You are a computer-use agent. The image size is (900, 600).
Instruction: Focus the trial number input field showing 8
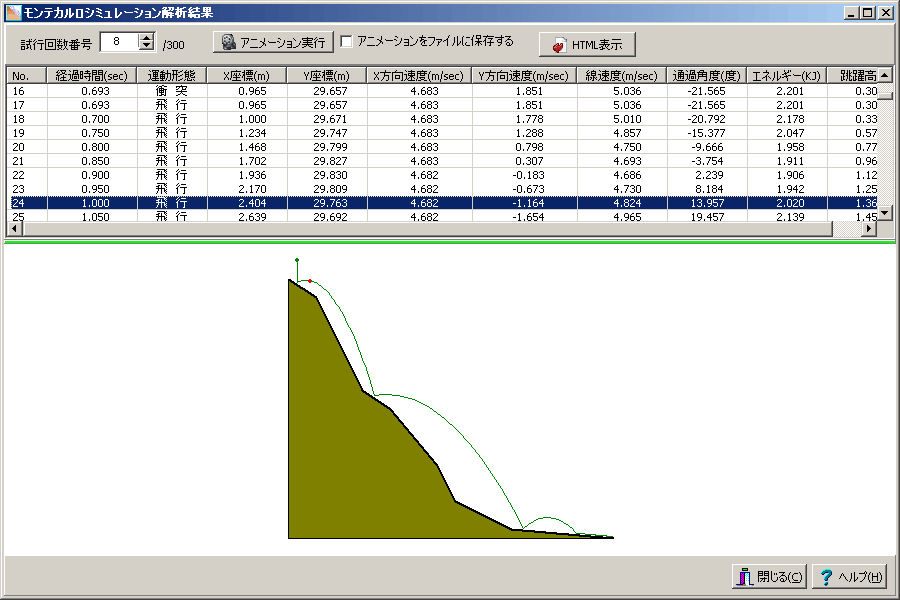pyautogui.click(x=119, y=41)
